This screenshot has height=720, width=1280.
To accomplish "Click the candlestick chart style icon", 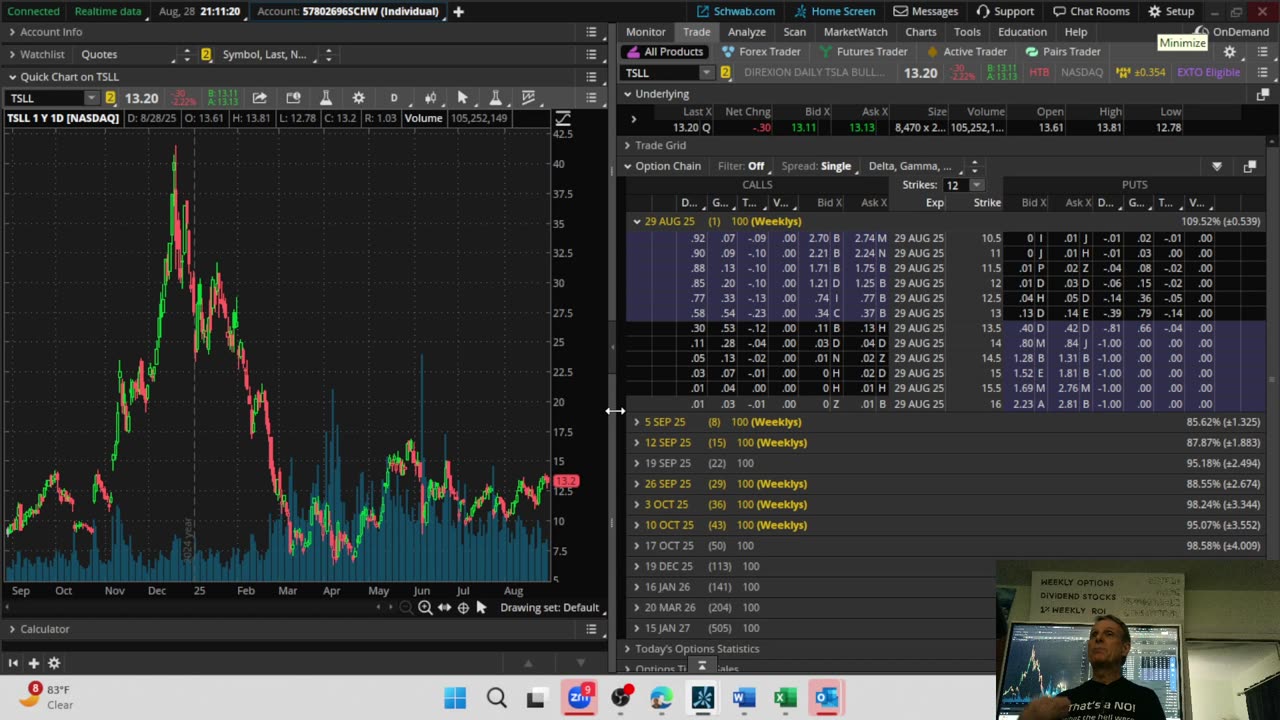I will (x=430, y=98).
